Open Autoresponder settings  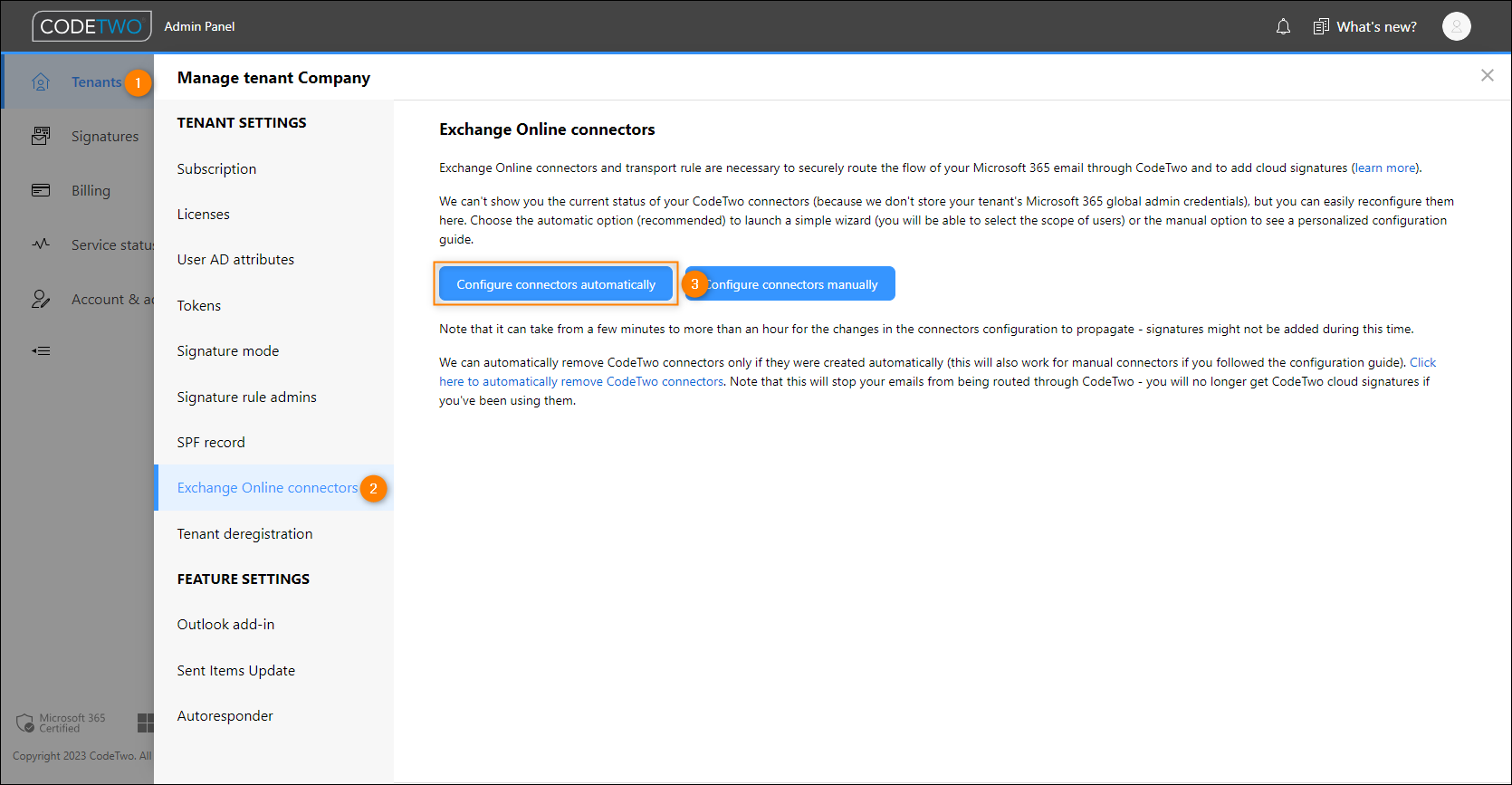click(x=225, y=716)
